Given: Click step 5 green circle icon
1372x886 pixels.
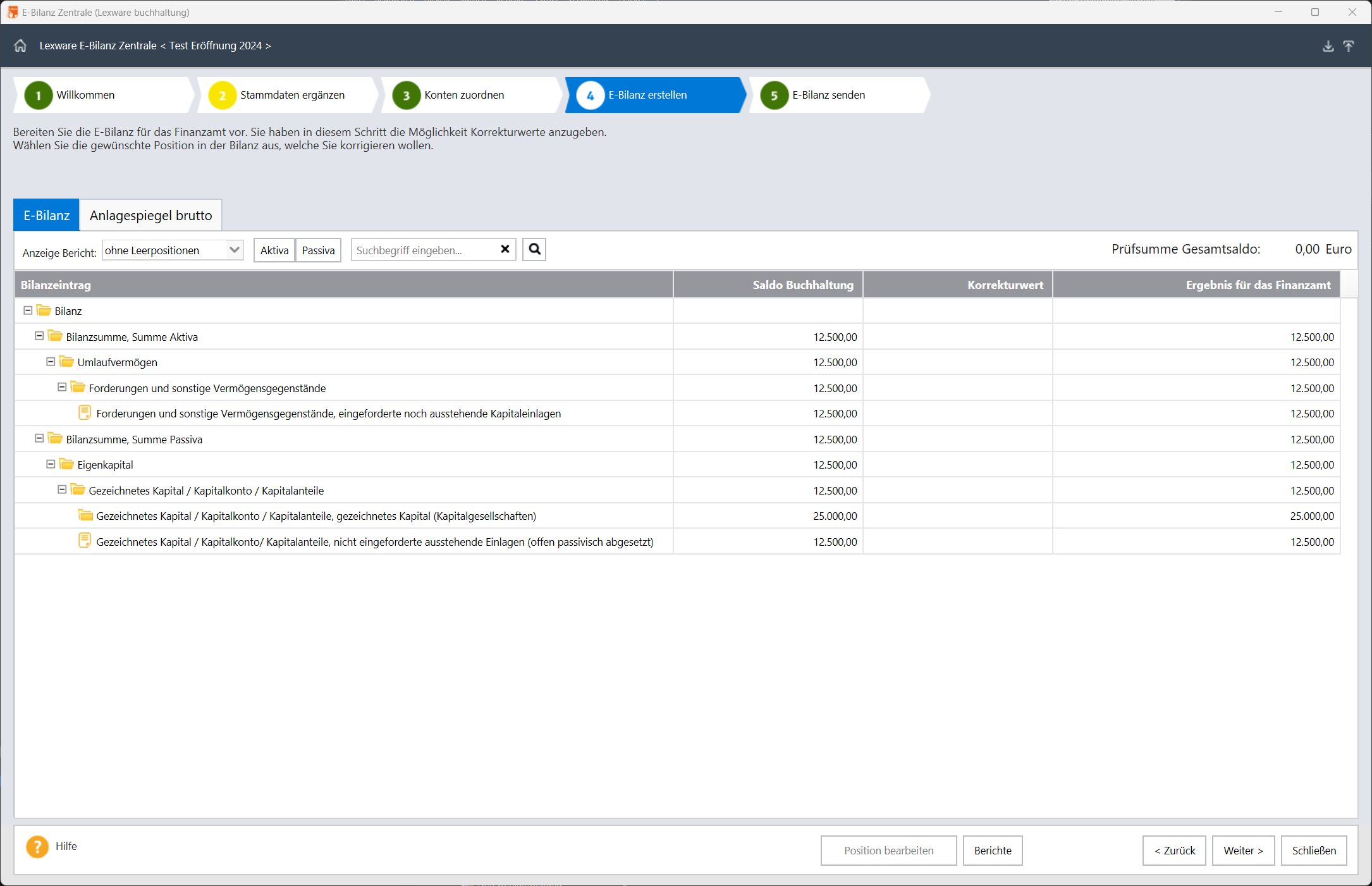Looking at the screenshot, I should (775, 95).
